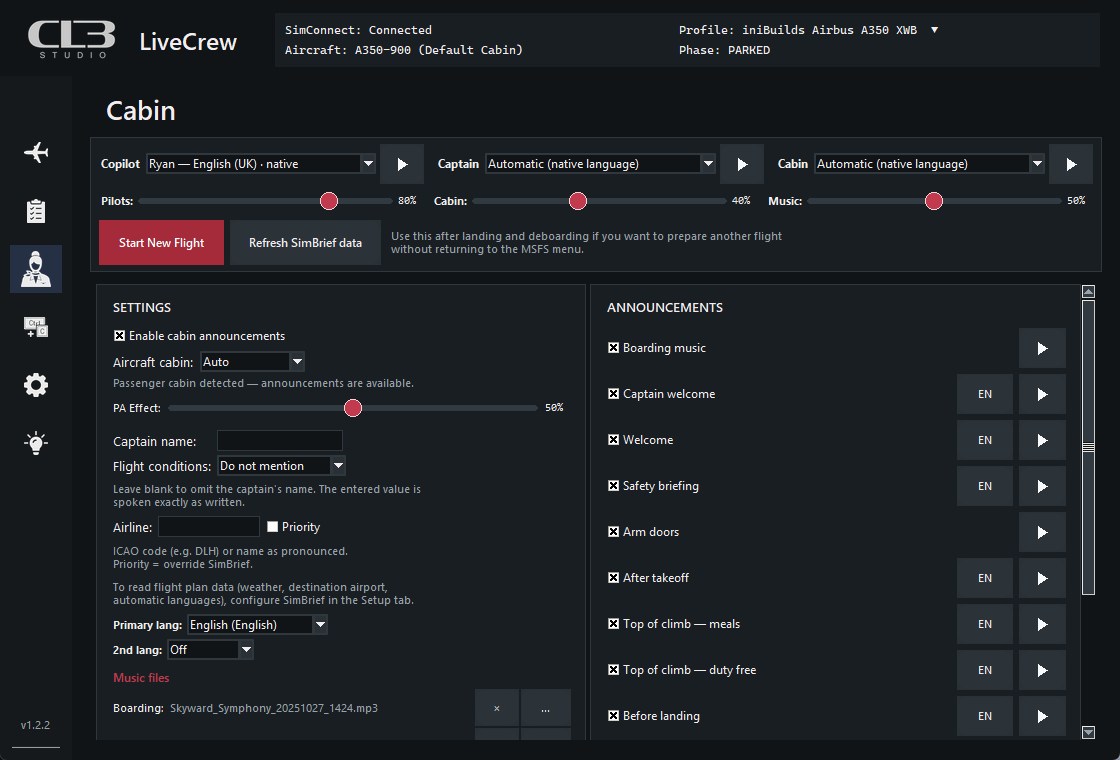
Task: Uncheck Top of climb — duty free checkbox
Action: 613,670
